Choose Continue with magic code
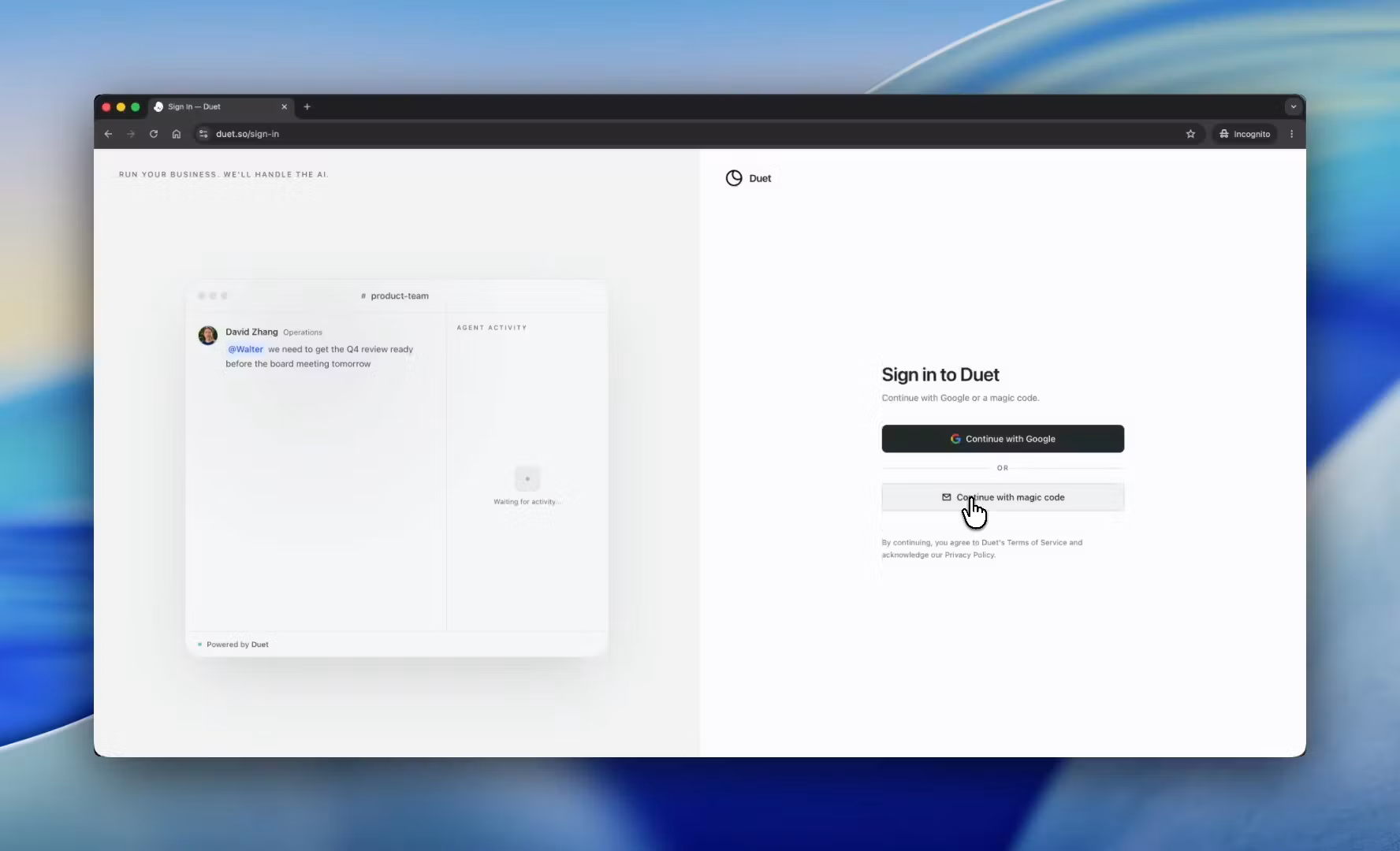The image size is (1400, 851). [1003, 497]
